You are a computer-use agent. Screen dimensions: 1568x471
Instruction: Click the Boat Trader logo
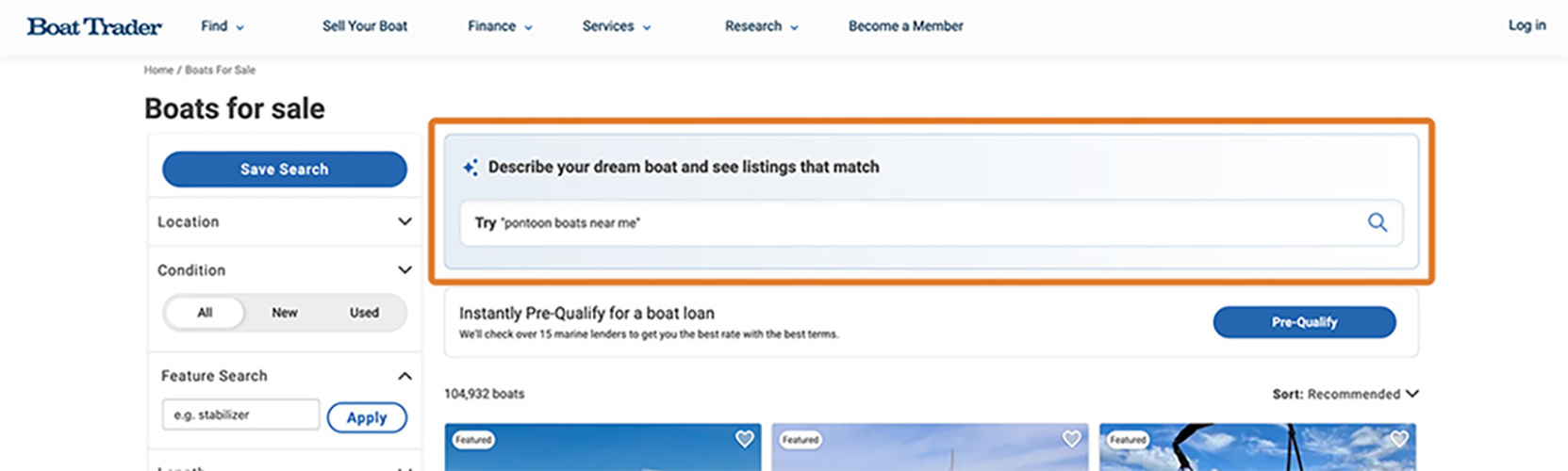(x=94, y=26)
